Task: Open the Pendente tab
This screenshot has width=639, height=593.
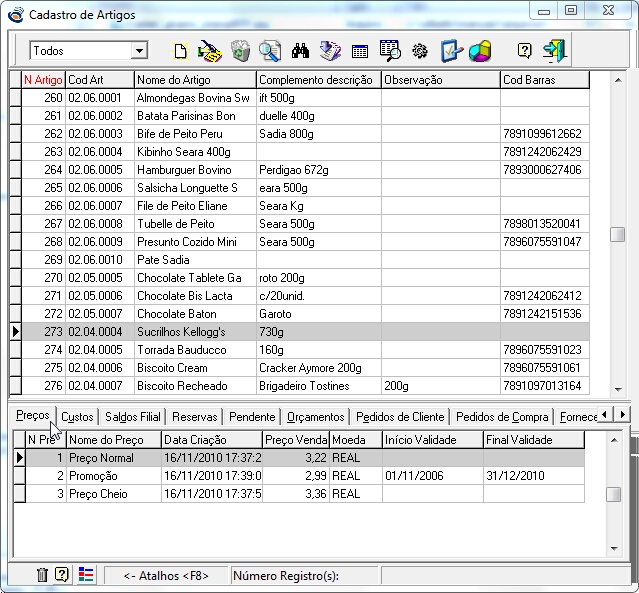Action: pyautogui.click(x=252, y=417)
